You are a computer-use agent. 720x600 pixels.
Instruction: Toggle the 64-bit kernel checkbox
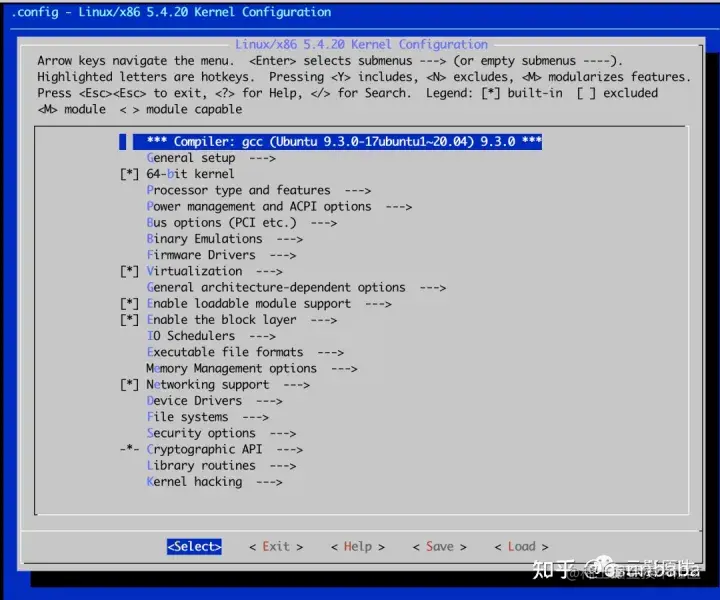[129, 174]
